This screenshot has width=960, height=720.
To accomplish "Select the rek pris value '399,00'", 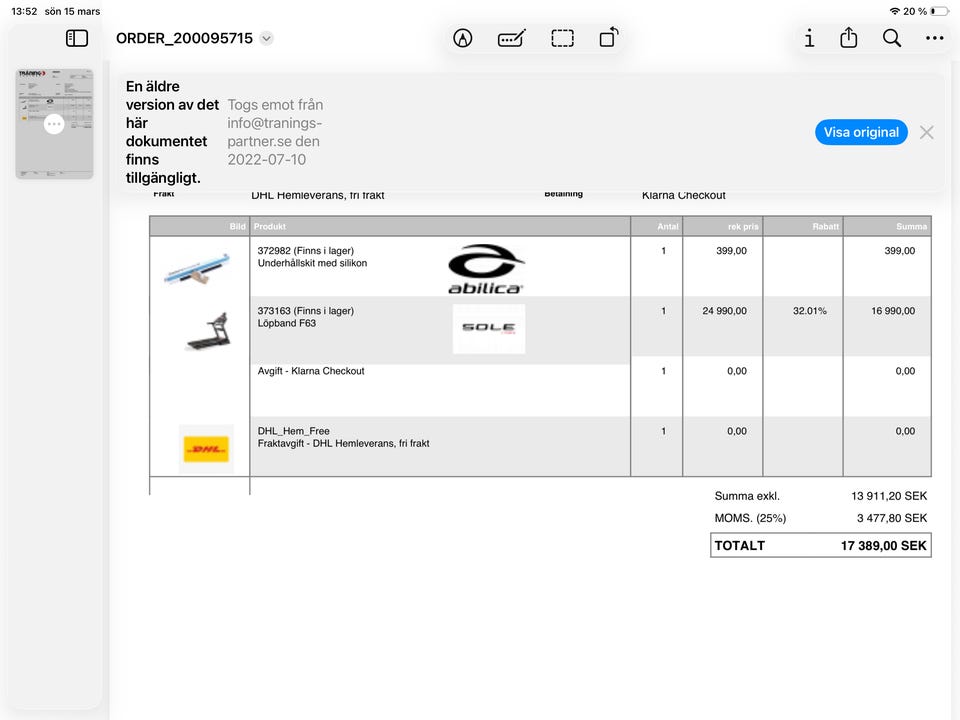I will tap(732, 250).
